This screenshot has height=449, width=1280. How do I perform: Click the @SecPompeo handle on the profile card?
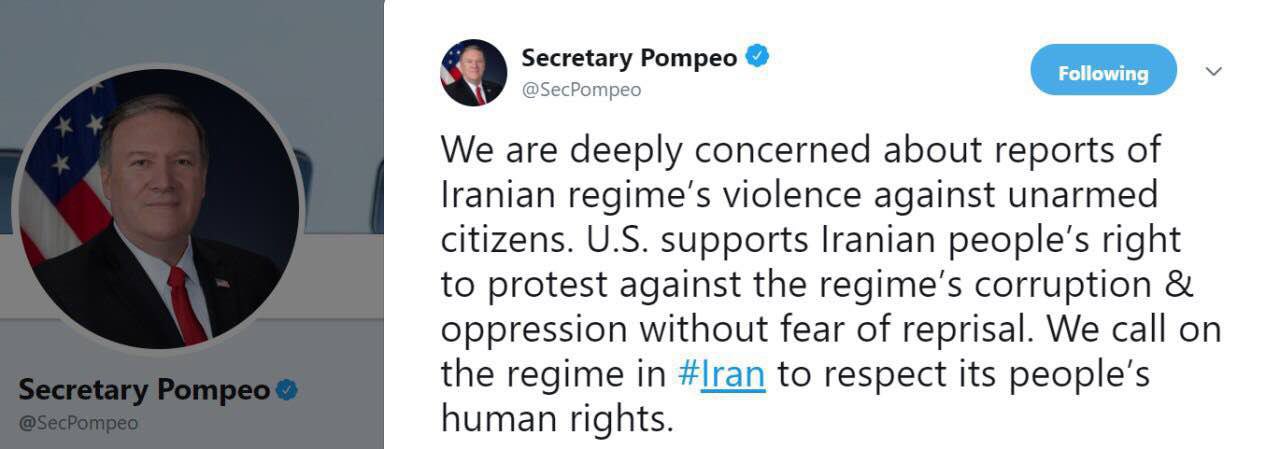(x=78, y=423)
